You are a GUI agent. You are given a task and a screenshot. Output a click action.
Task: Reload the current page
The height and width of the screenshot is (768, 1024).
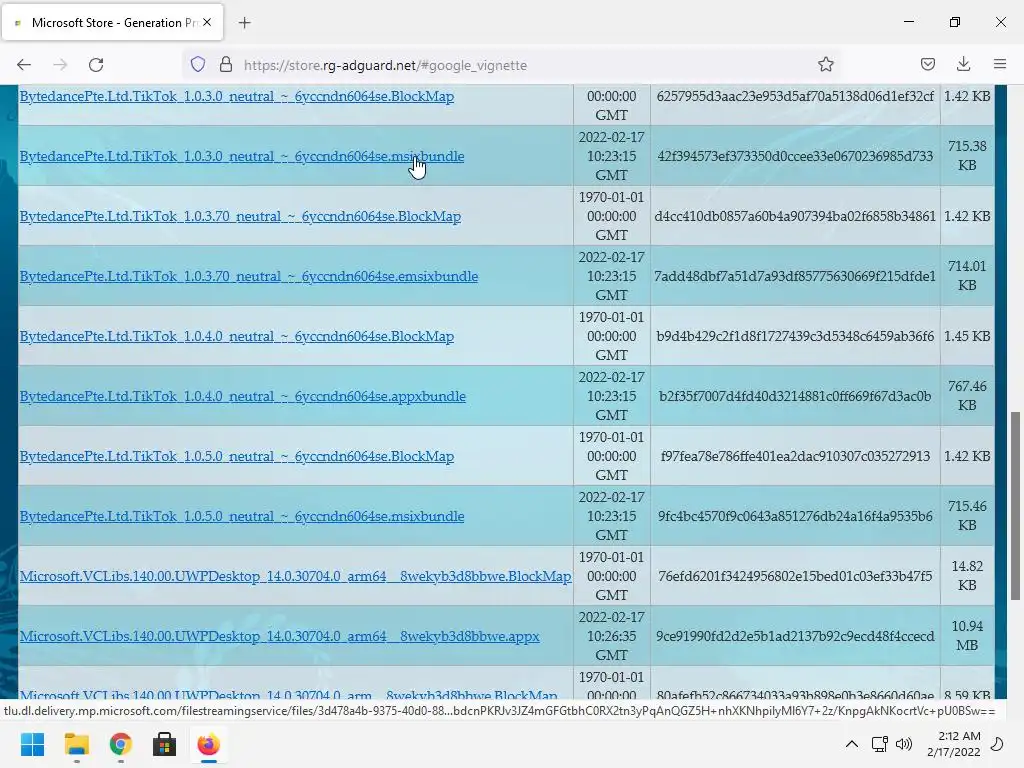pos(96,65)
